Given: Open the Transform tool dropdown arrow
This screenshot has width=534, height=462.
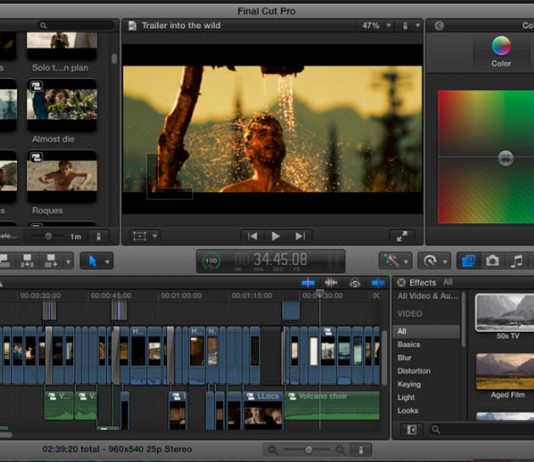Looking at the screenshot, I should (155, 236).
